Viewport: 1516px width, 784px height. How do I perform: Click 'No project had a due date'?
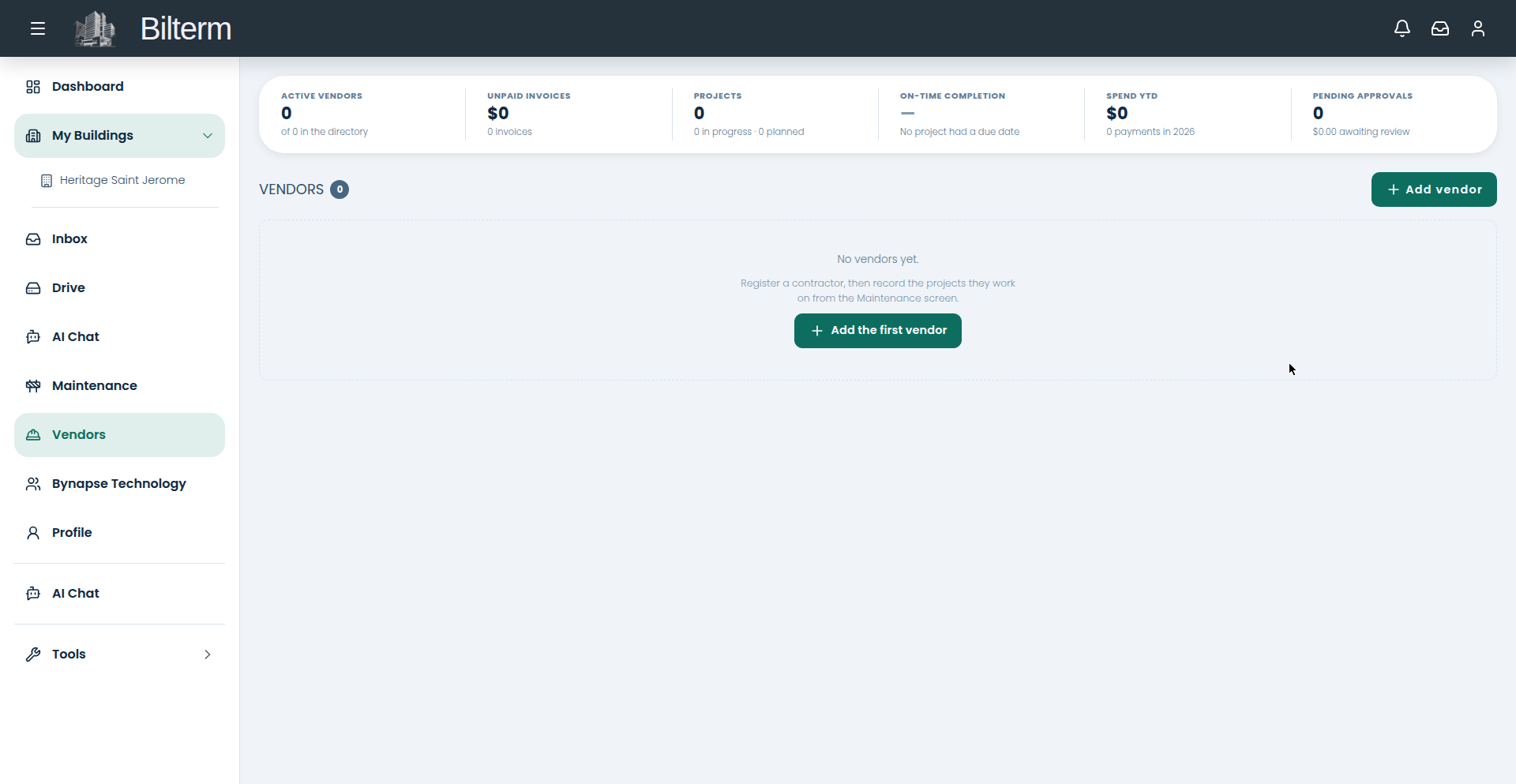tap(959, 132)
